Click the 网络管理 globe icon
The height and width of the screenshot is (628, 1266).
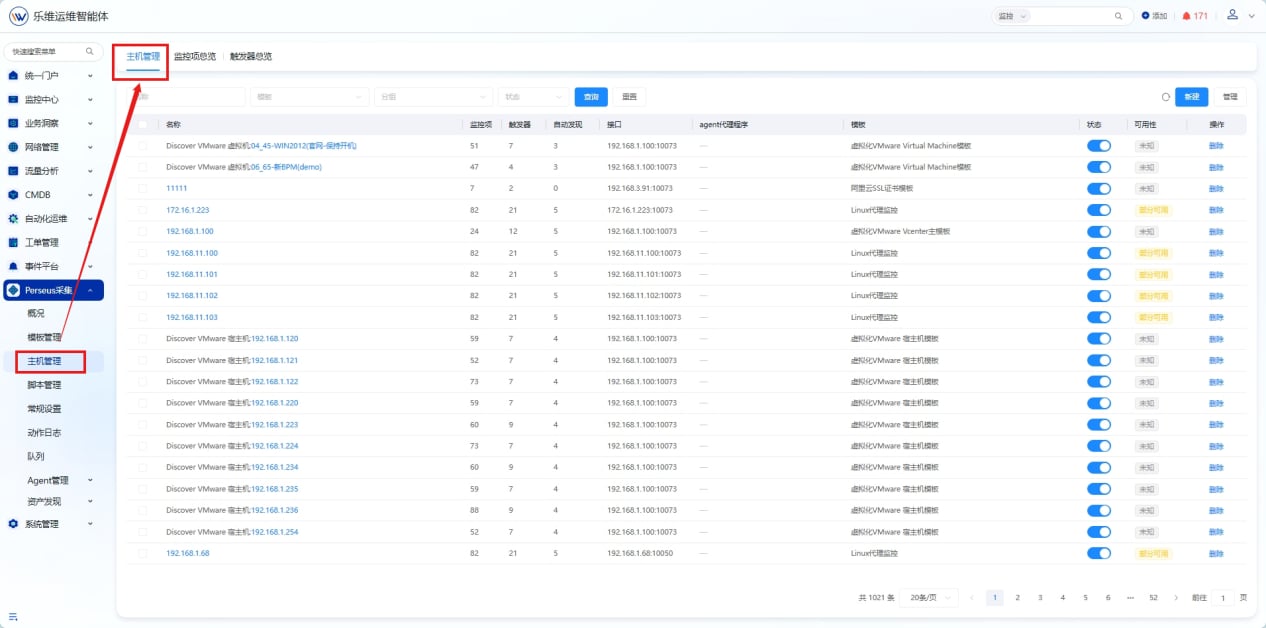click(13, 147)
